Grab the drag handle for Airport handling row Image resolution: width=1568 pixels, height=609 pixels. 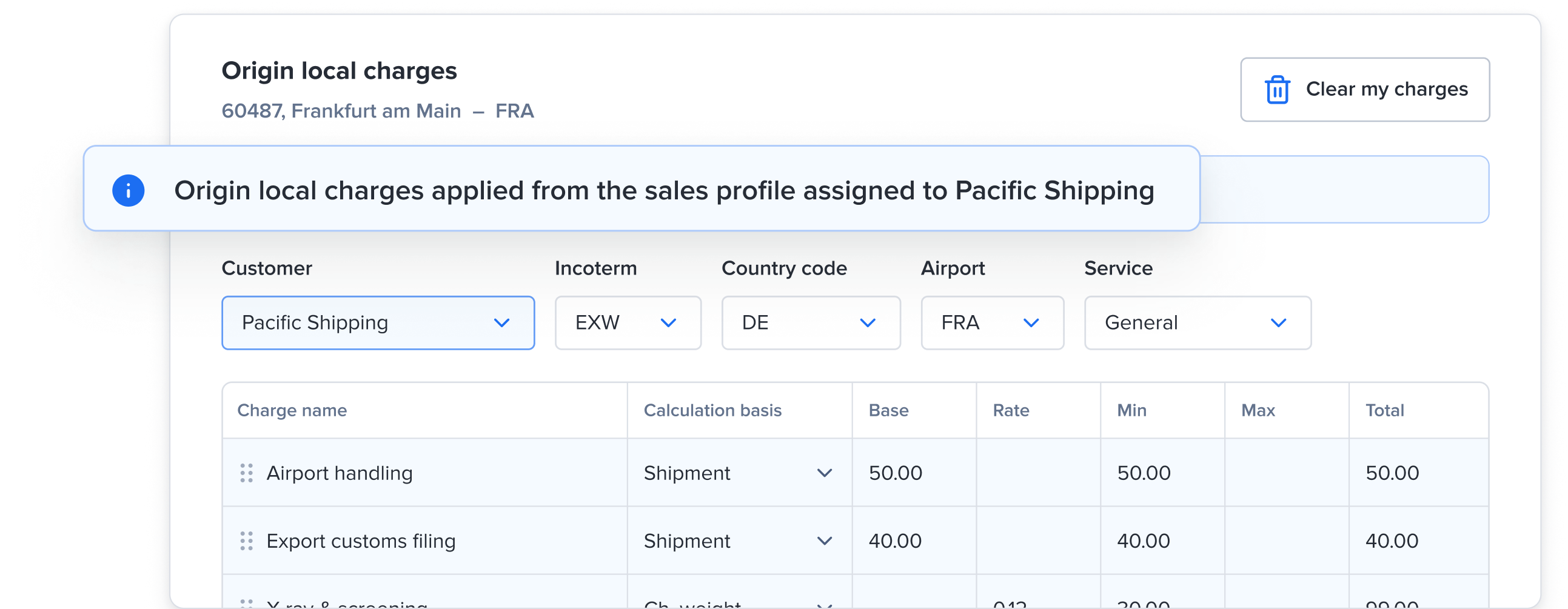[x=247, y=473]
